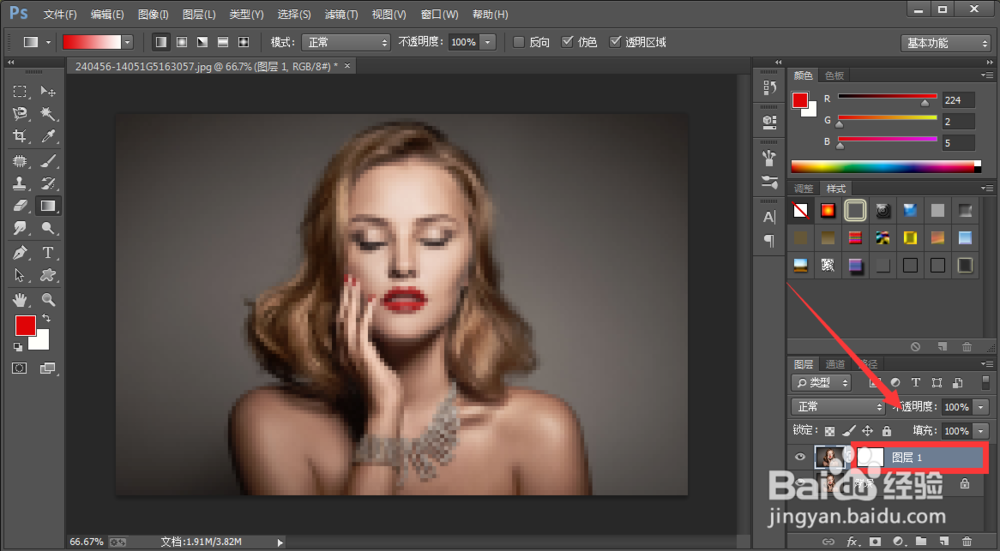1000x551 pixels.
Task: Select the Hand tool
Action: point(19,299)
